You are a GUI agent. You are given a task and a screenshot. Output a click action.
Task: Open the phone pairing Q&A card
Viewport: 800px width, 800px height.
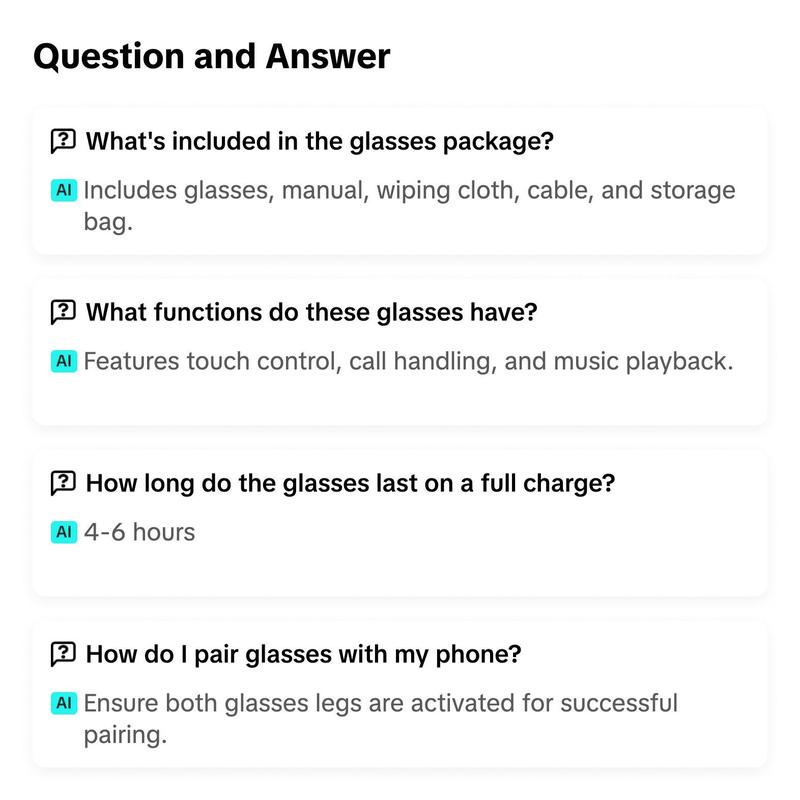click(x=399, y=693)
